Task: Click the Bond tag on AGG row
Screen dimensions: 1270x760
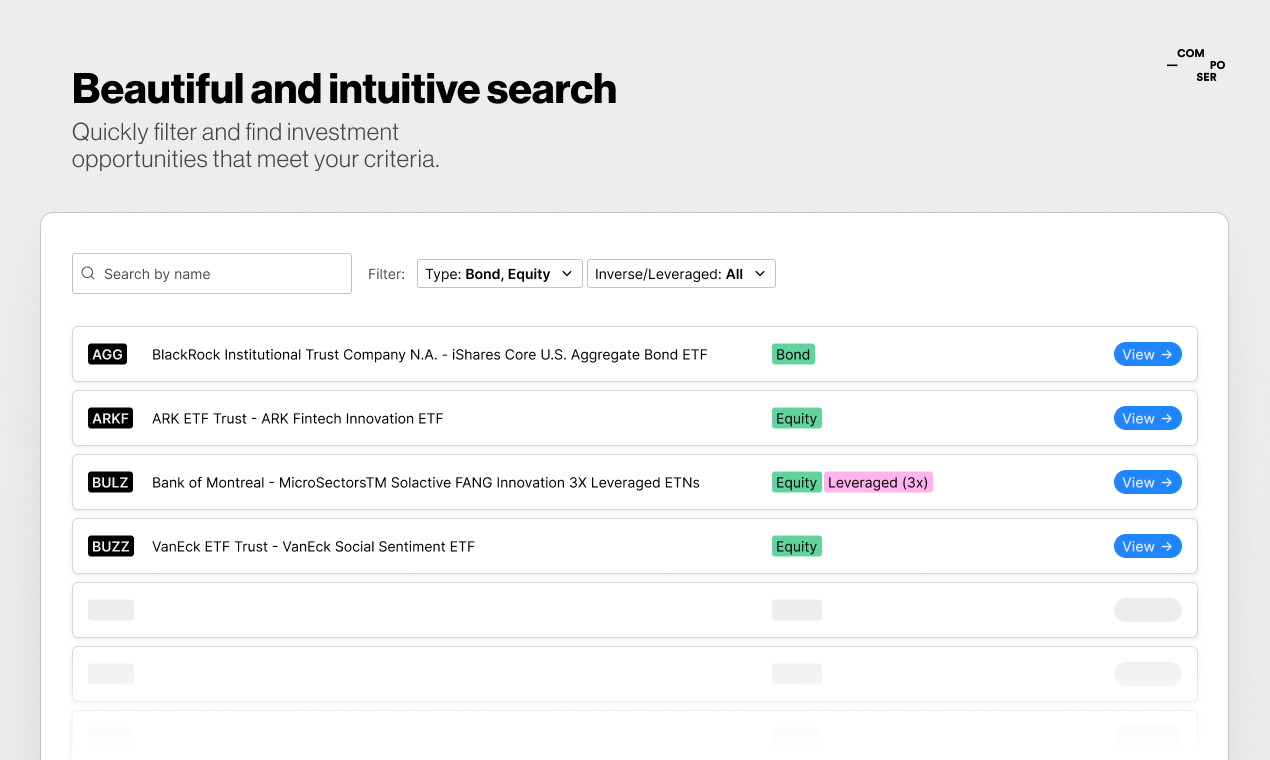Action: pyautogui.click(x=793, y=354)
